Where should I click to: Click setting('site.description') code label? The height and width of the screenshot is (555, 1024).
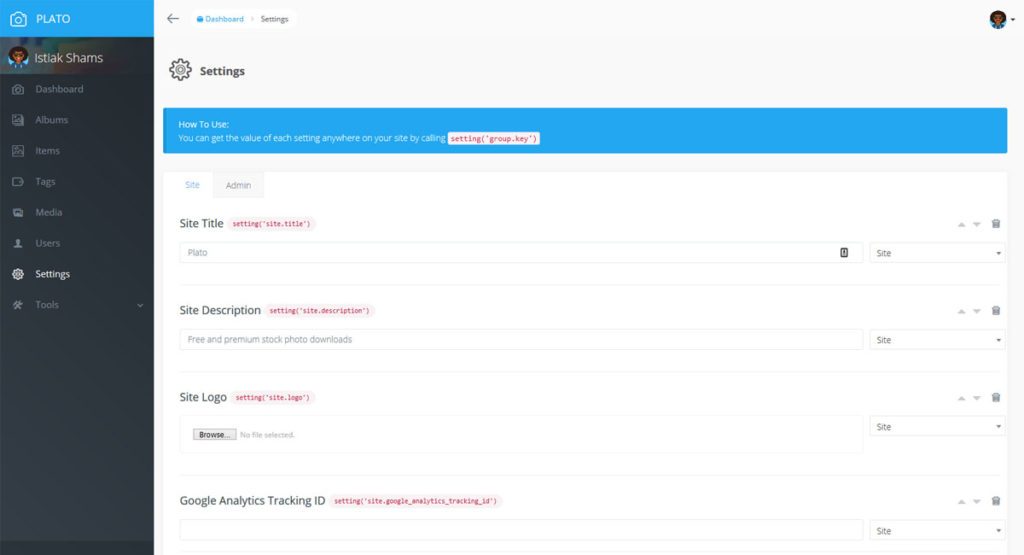(x=319, y=311)
